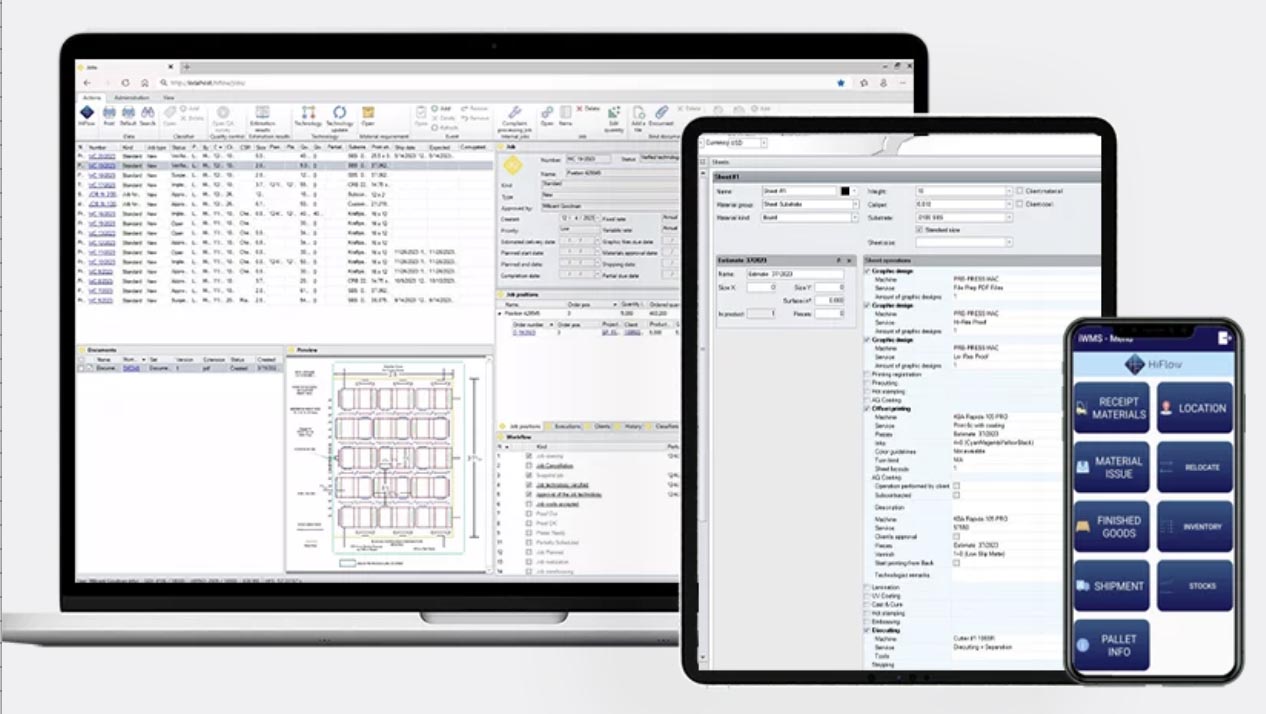The height and width of the screenshot is (714, 1266).
Task: Open the History tab in job panel
Action: click(x=632, y=426)
